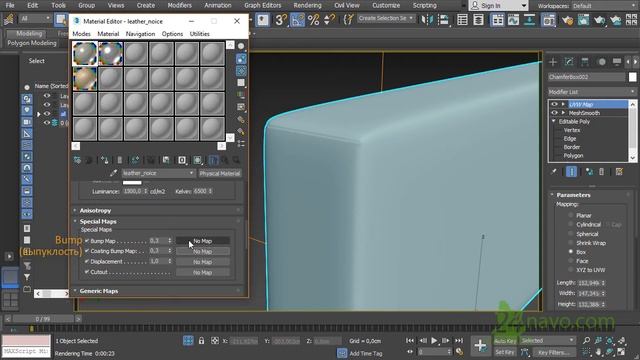Image resolution: width=640 pixels, height=360 pixels.
Task: Select Shrink Wrap mapping option
Action: point(571,243)
